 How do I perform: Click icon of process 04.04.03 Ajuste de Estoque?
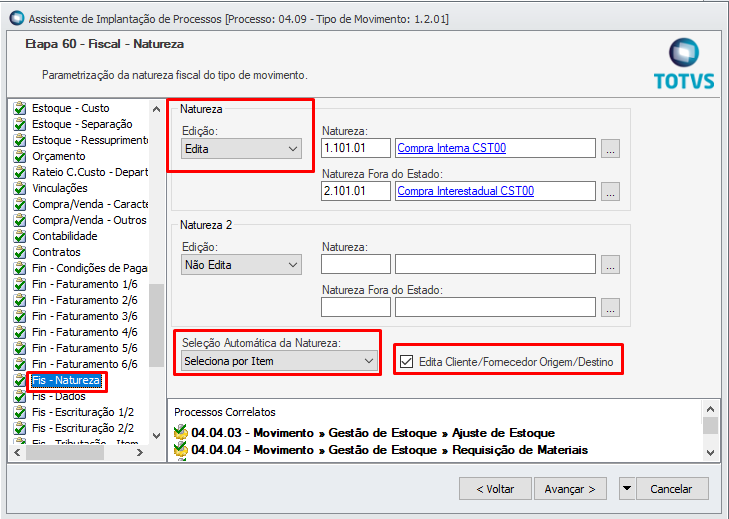(x=180, y=432)
